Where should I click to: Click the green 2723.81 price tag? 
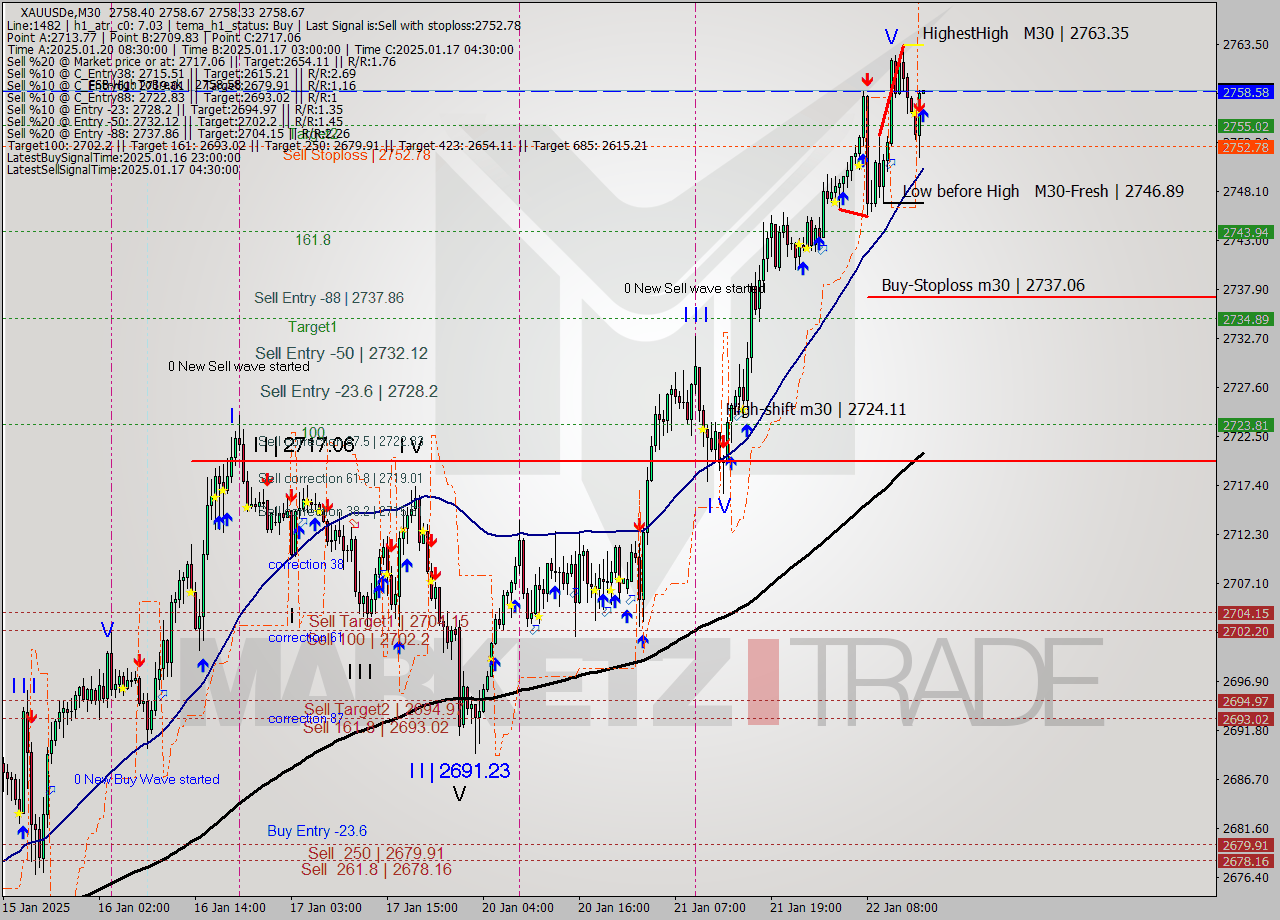[x=1246, y=425]
